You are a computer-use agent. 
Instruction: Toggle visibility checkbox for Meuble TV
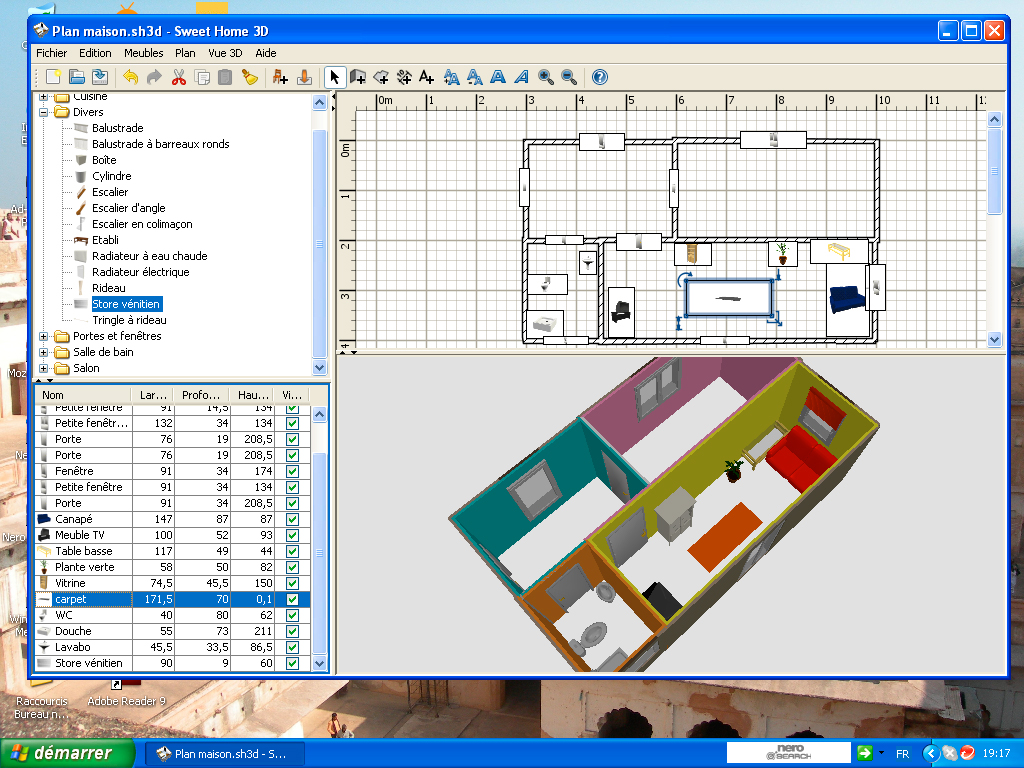point(293,536)
